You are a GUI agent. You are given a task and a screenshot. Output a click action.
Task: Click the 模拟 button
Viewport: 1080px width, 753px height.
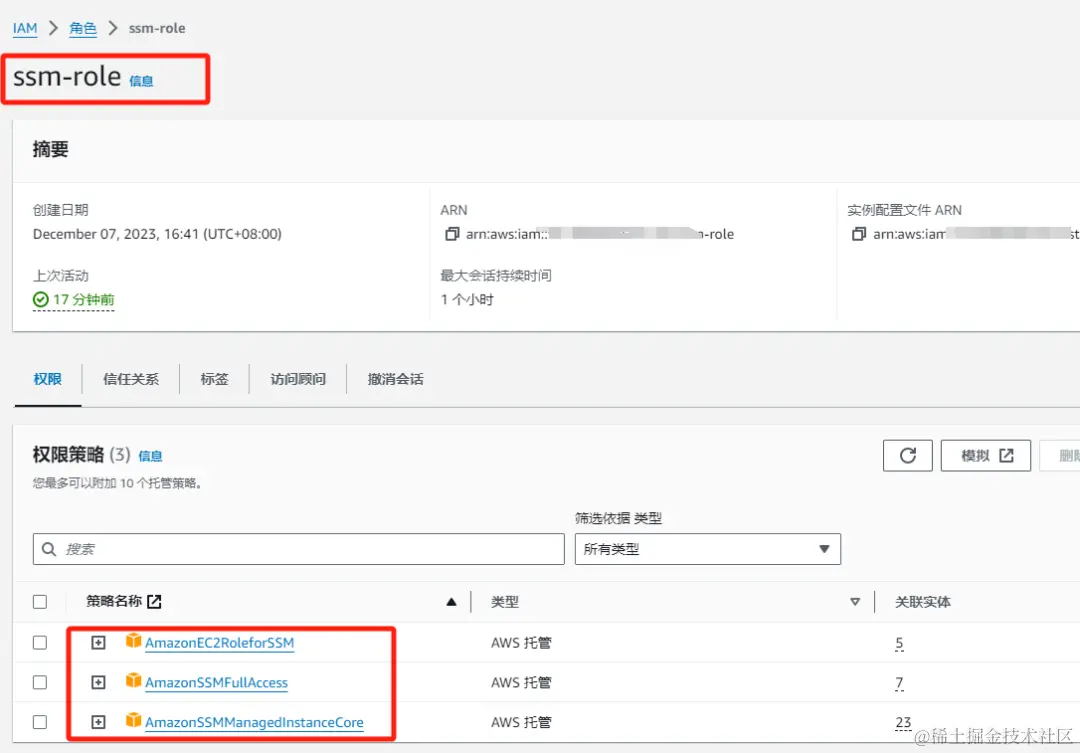point(986,455)
